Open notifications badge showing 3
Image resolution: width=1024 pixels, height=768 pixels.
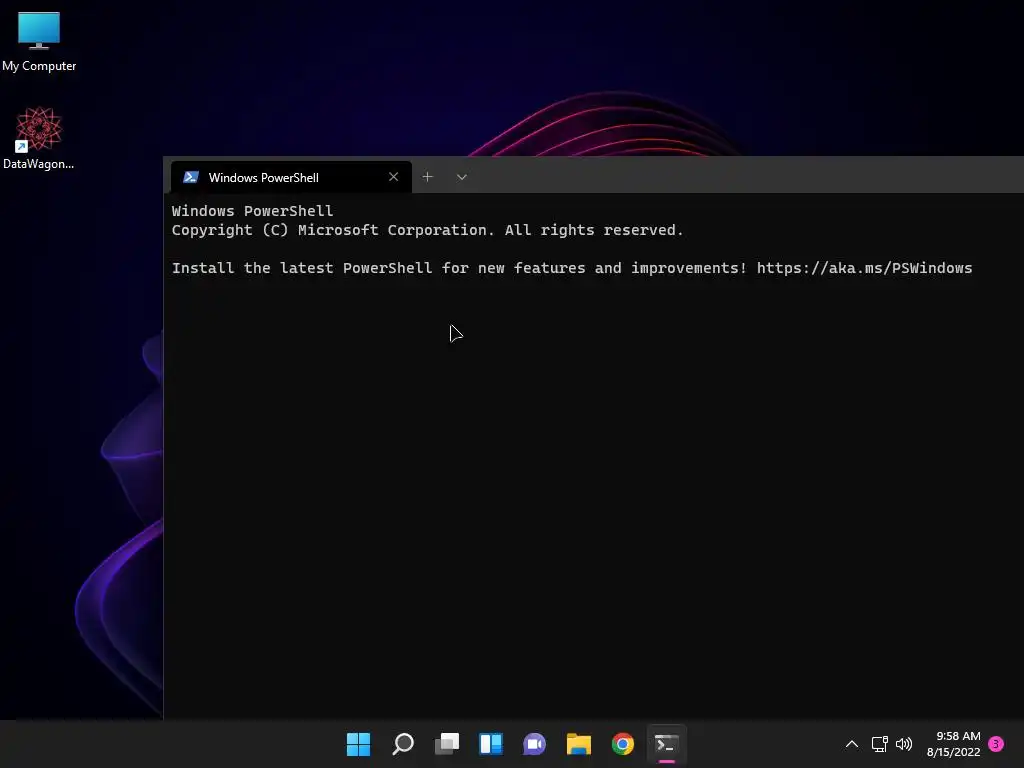click(x=997, y=744)
